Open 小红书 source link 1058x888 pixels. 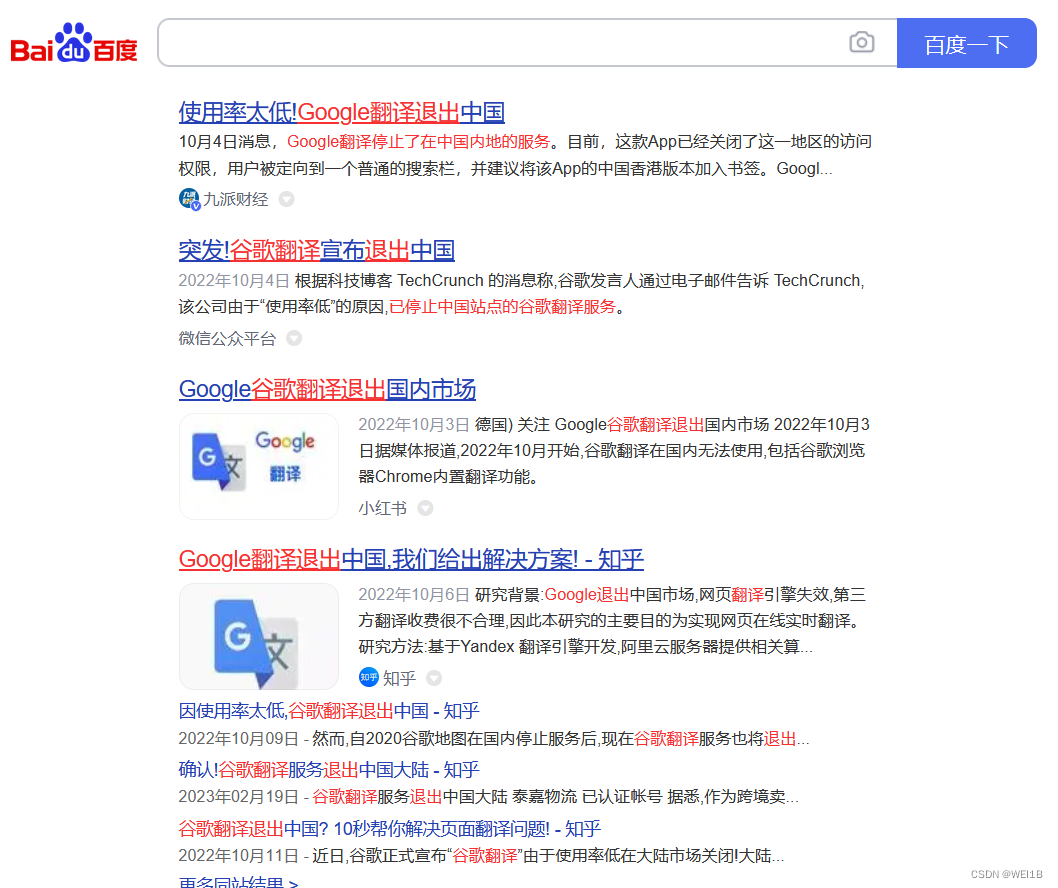point(383,508)
